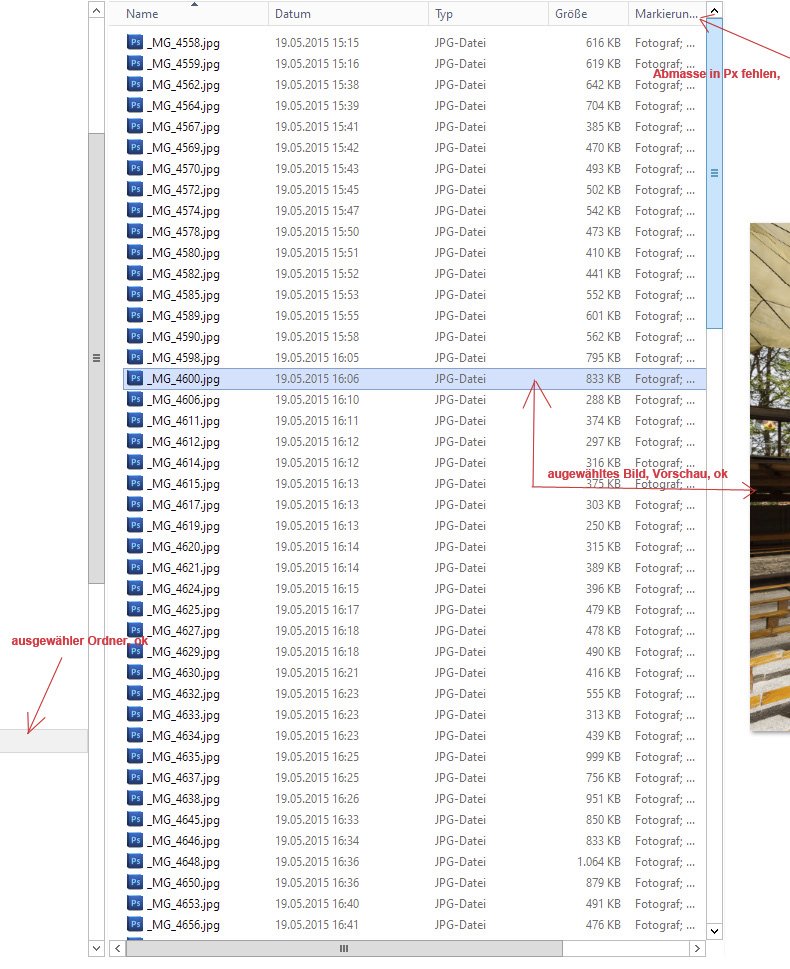
Task: Click the preview image of the pavilion
Action: pyautogui.click(x=770, y=477)
